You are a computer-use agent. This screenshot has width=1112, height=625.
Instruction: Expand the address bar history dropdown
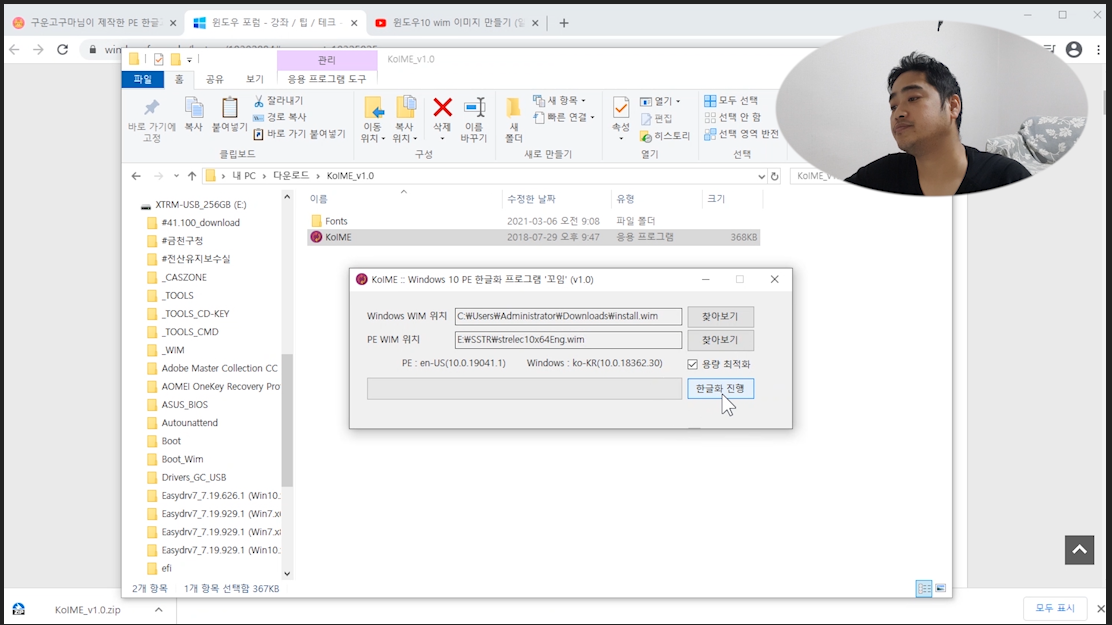[761, 176]
